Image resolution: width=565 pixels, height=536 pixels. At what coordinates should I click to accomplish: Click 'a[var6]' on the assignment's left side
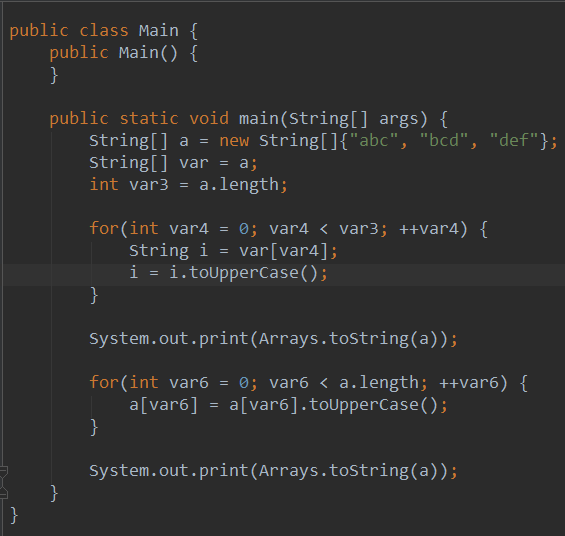(164, 405)
